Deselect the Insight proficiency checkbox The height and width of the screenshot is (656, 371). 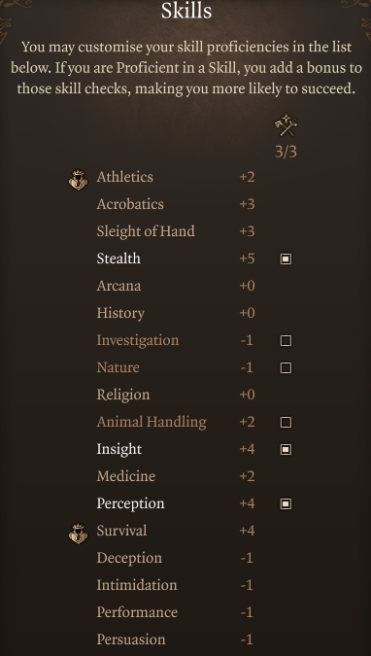point(286,449)
